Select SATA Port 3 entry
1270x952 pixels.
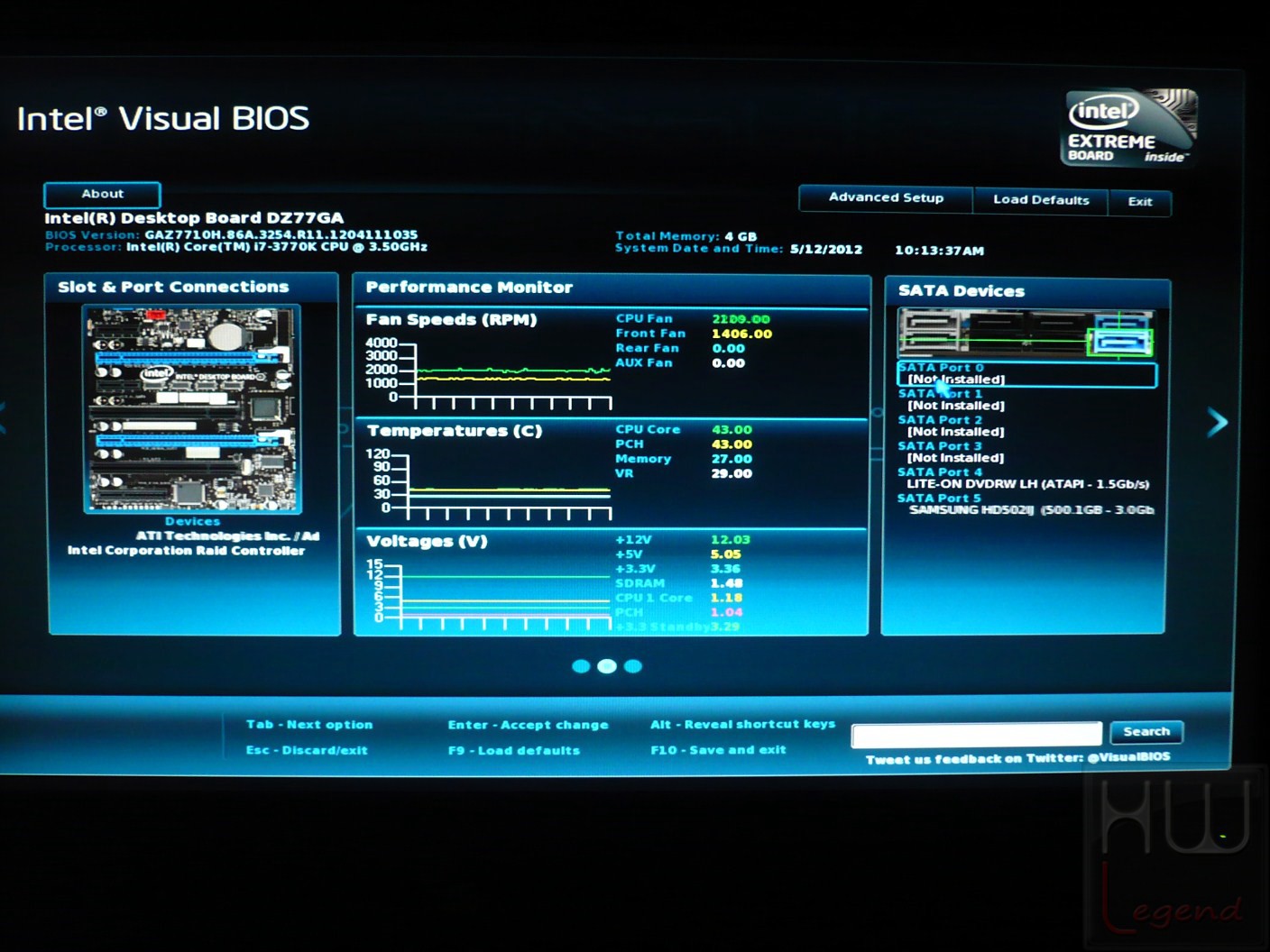(952, 452)
